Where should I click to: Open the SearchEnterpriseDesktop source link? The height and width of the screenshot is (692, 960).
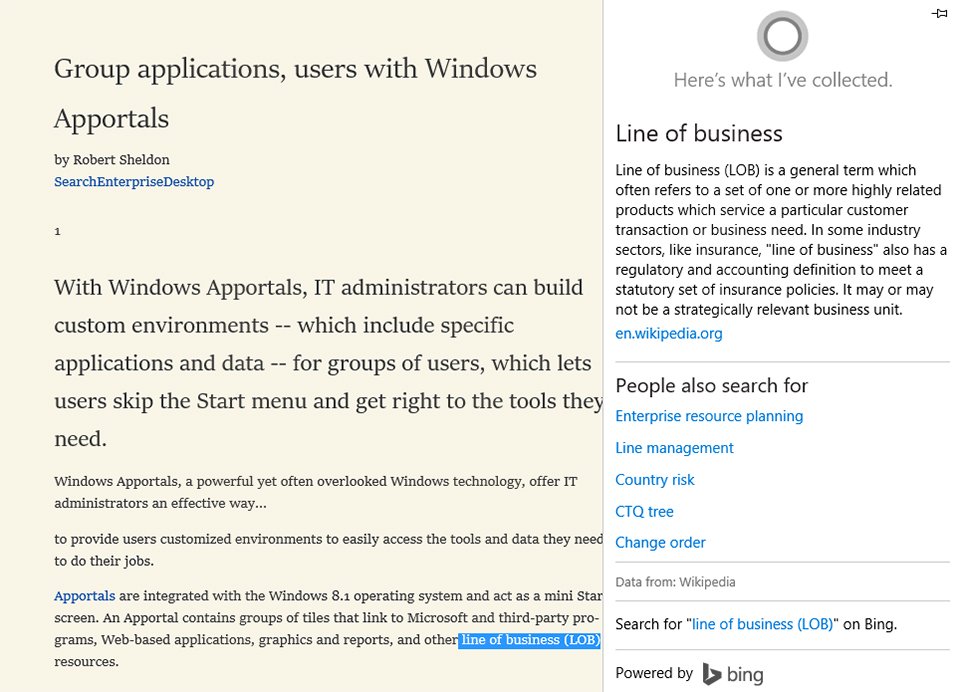[x=134, y=182]
